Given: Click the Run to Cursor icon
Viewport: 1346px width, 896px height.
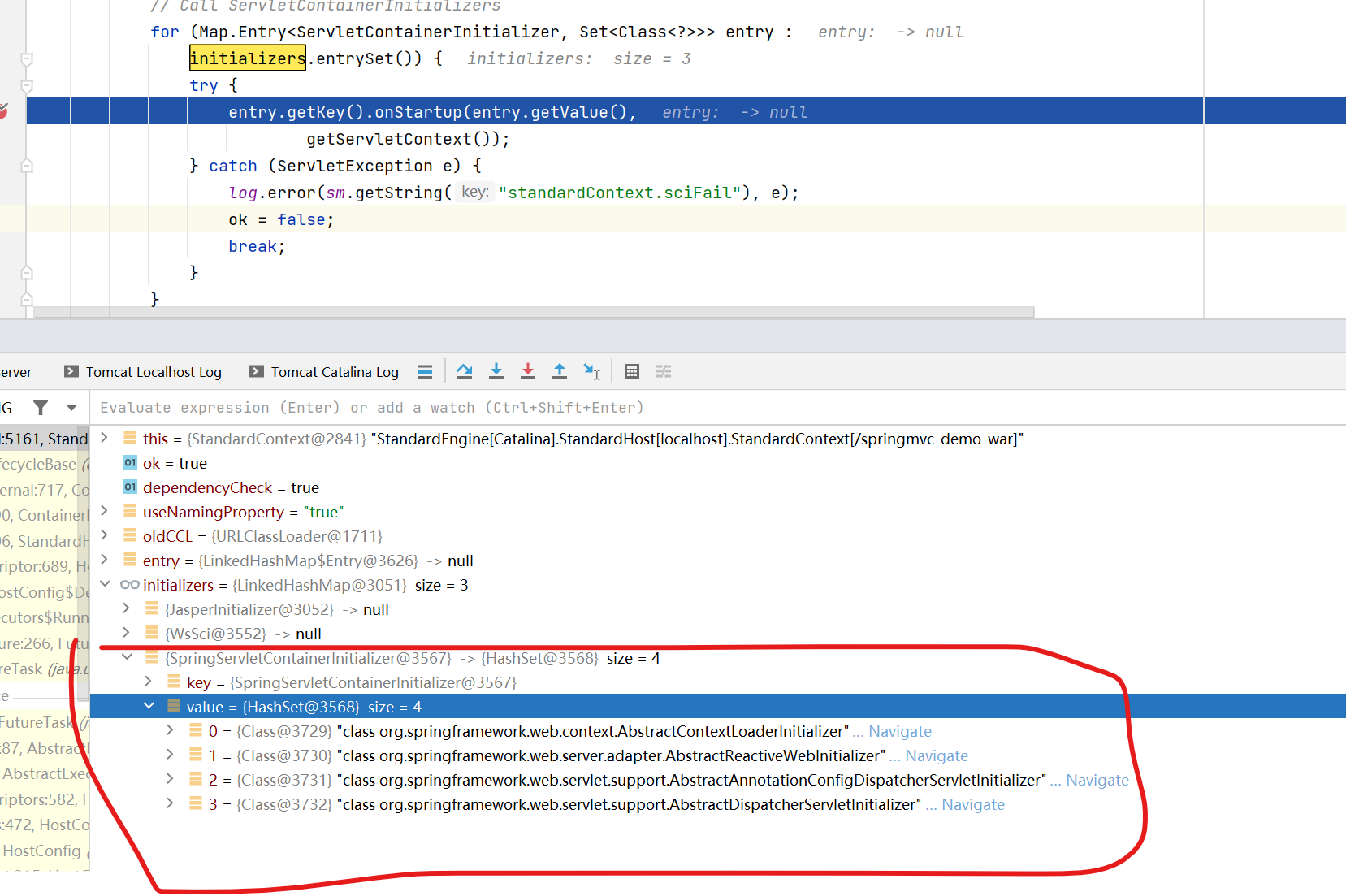Looking at the screenshot, I should click(591, 371).
